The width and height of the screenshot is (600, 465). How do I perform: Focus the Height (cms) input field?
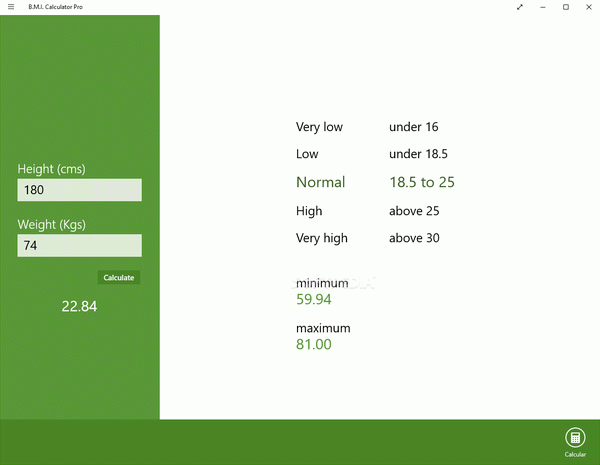point(79,190)
